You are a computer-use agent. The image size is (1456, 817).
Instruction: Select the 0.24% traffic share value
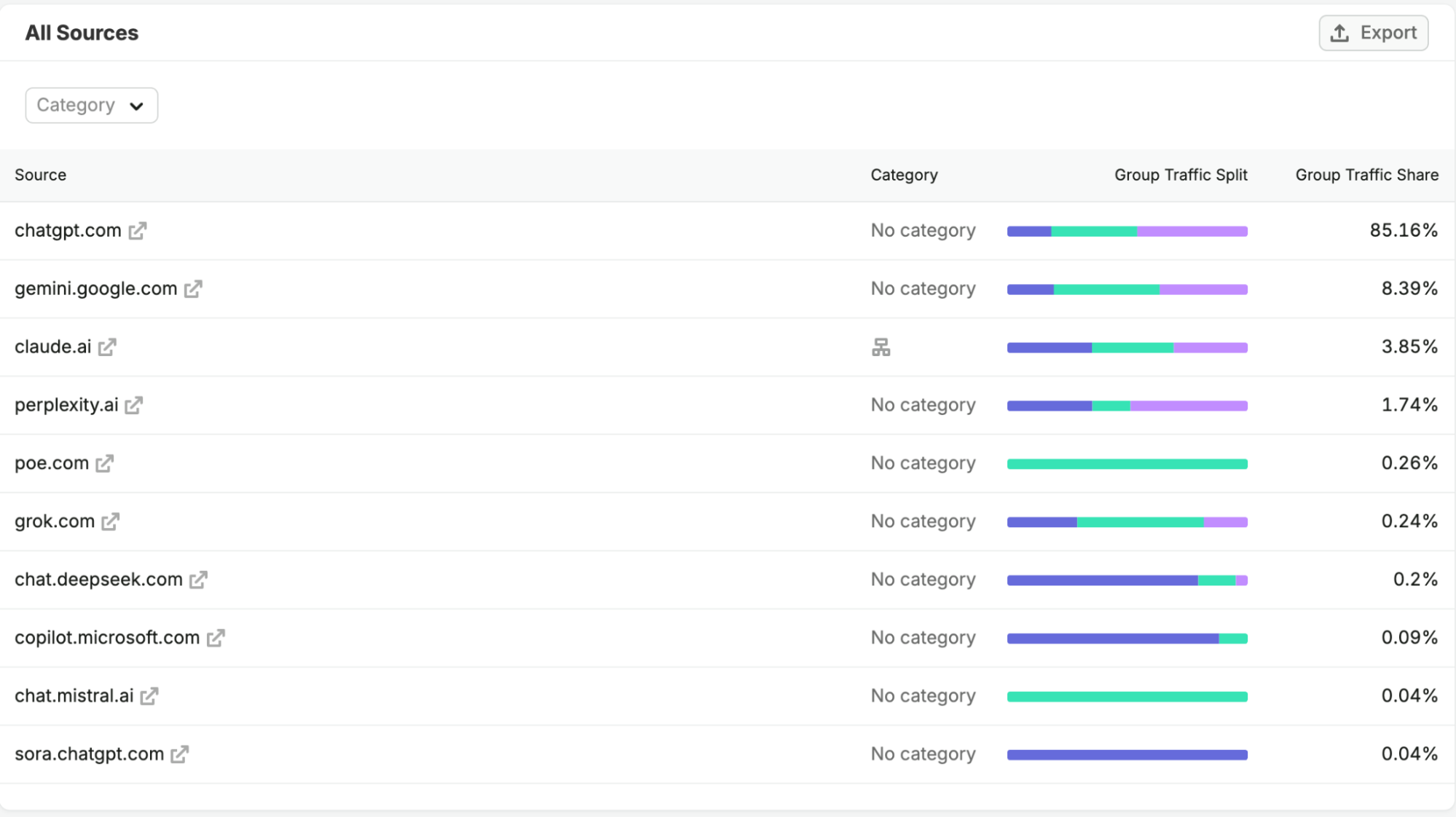click(x=1409, y=521)
